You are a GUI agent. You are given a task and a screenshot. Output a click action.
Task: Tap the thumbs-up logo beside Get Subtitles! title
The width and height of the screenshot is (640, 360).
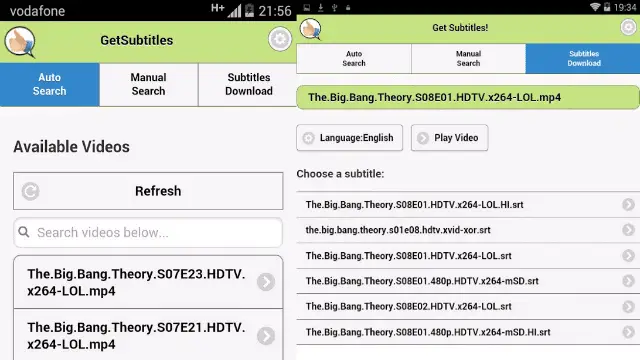[311, 29]
